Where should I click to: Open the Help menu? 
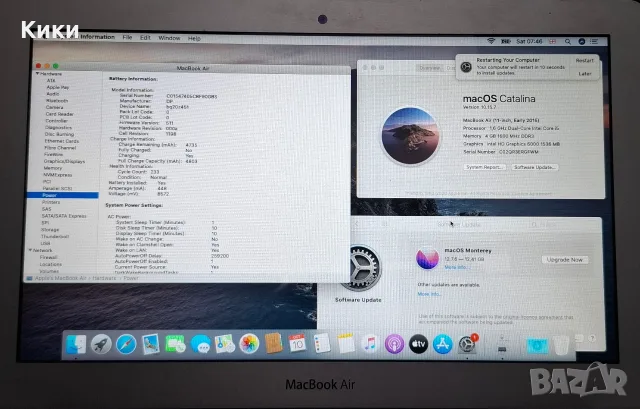(194, 38)
